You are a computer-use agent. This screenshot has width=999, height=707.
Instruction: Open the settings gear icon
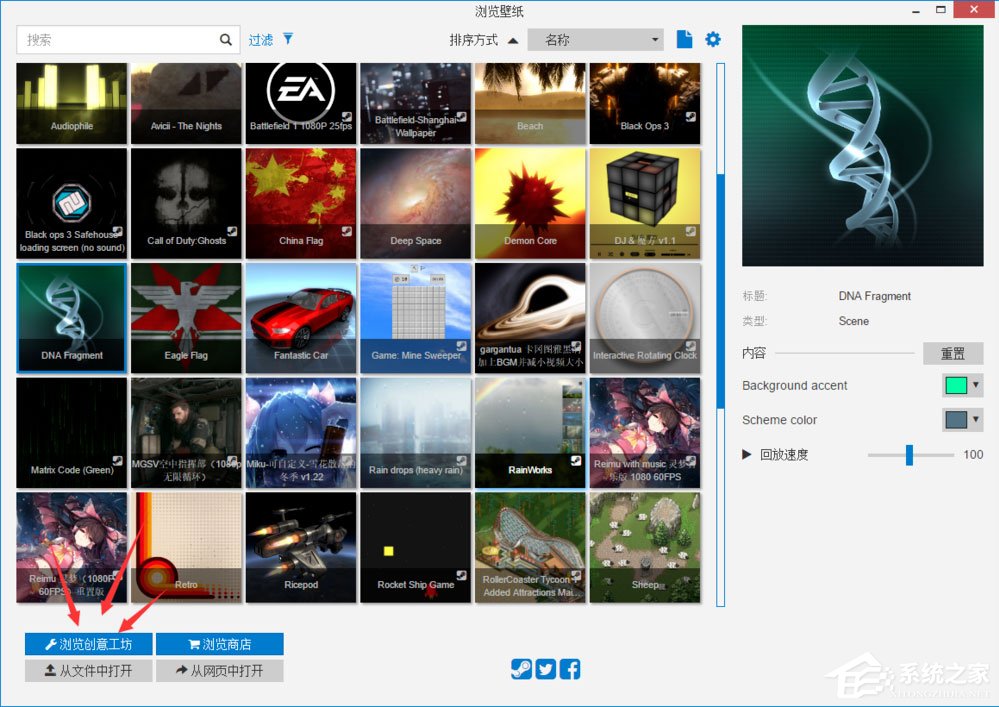712,39
